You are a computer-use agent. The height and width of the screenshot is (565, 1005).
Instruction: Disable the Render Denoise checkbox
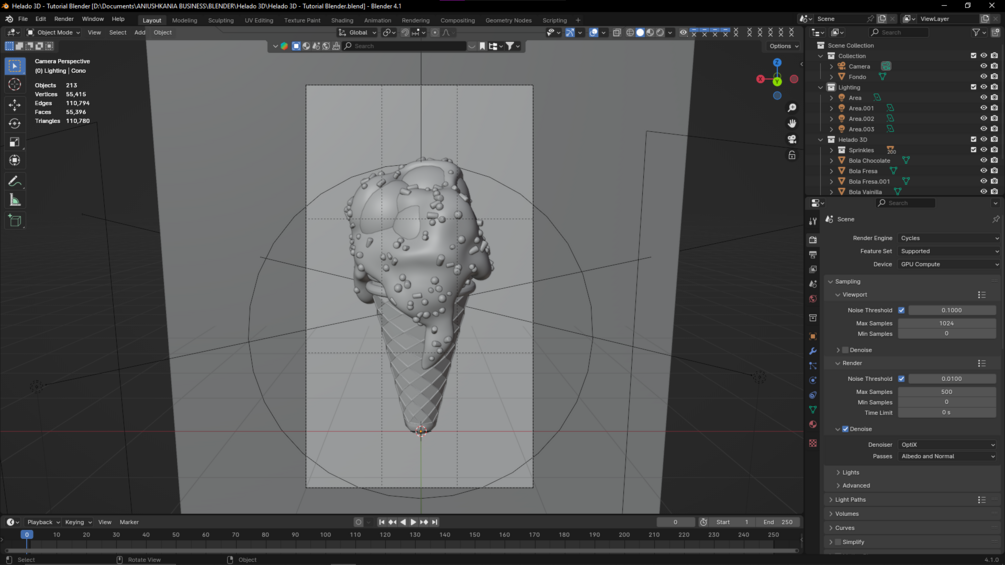coord(845,429)
